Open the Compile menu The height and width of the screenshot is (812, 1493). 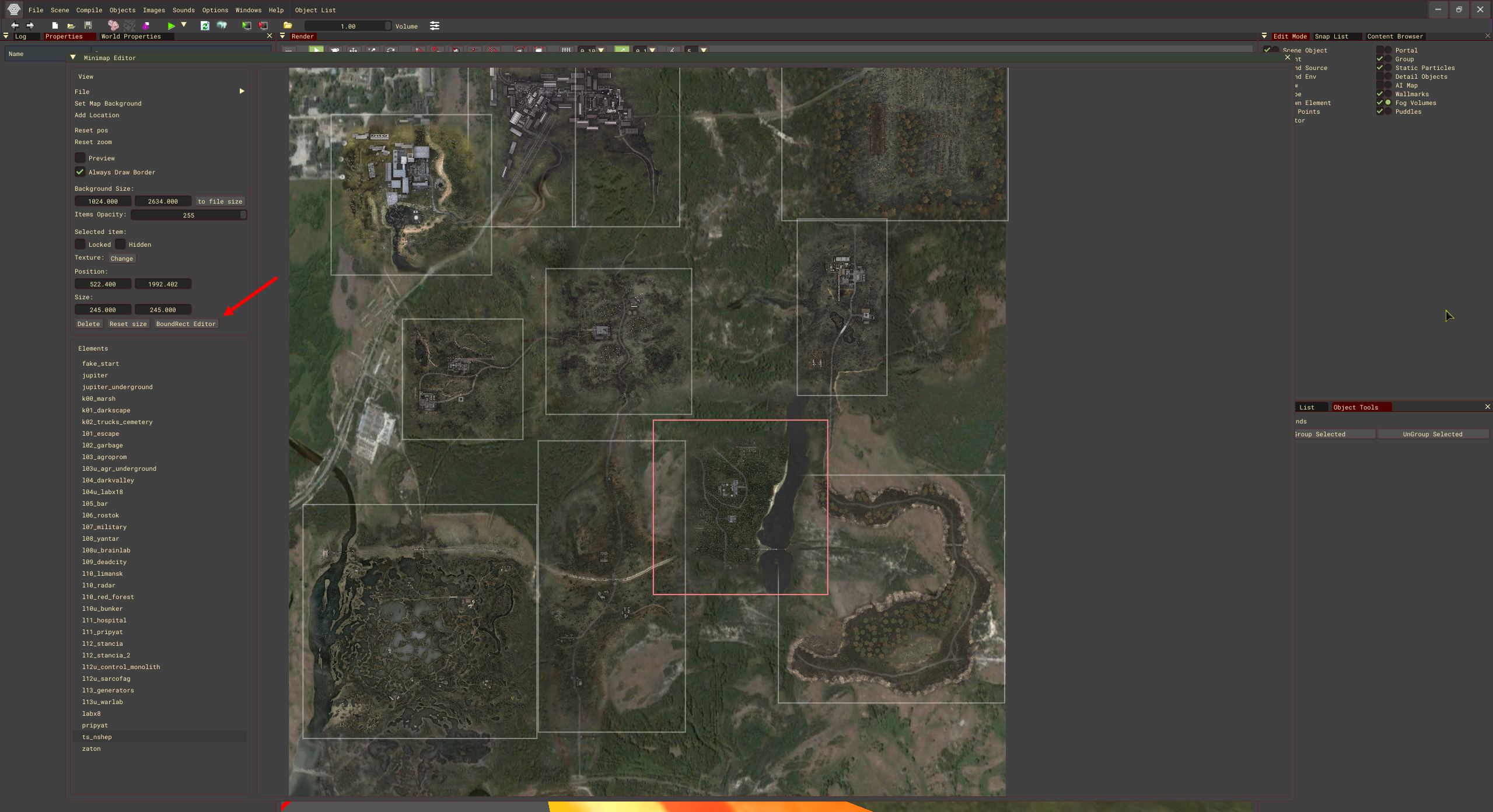pos(89,10)
